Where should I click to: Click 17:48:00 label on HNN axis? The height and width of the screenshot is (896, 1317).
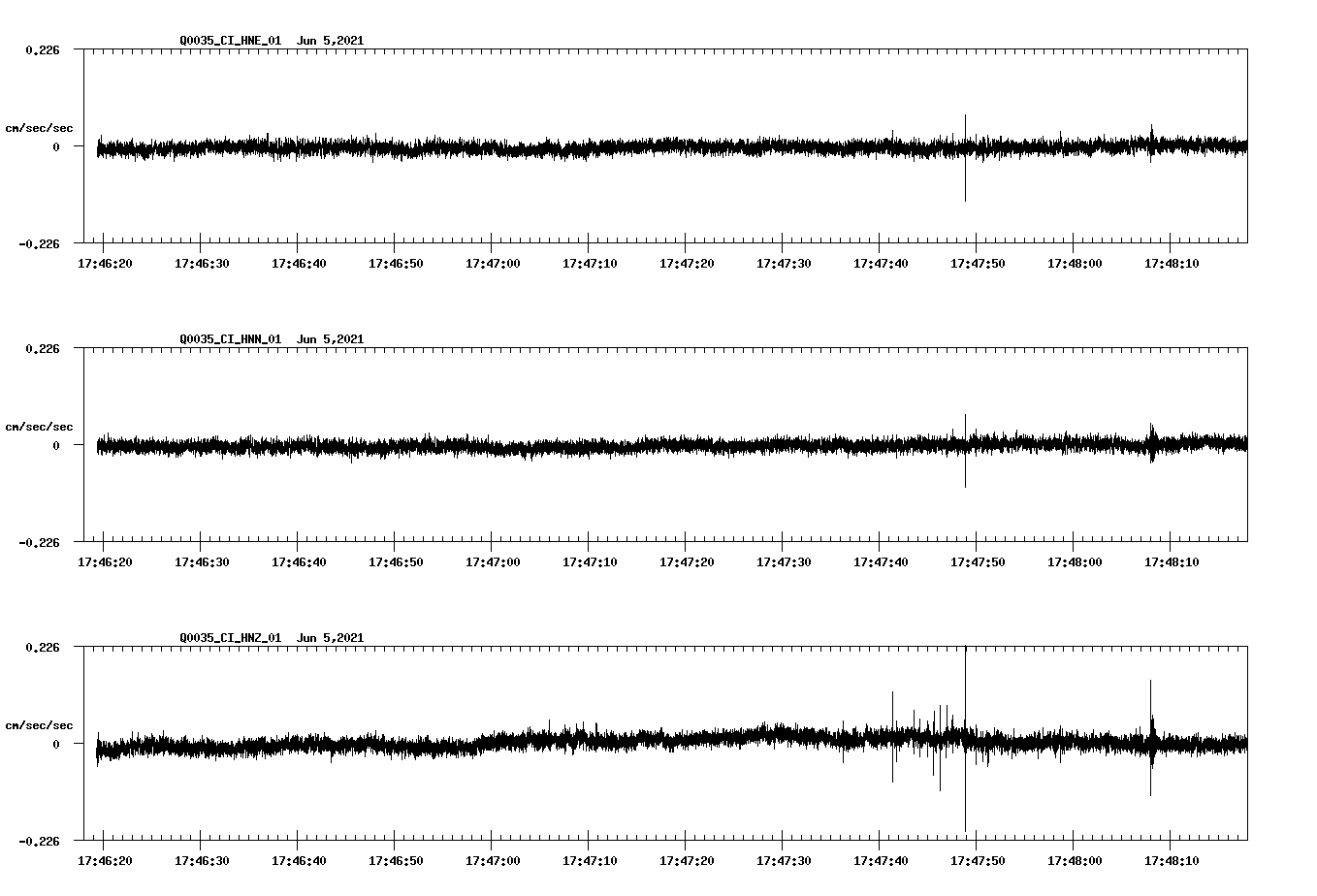[x=1075, y=561]
